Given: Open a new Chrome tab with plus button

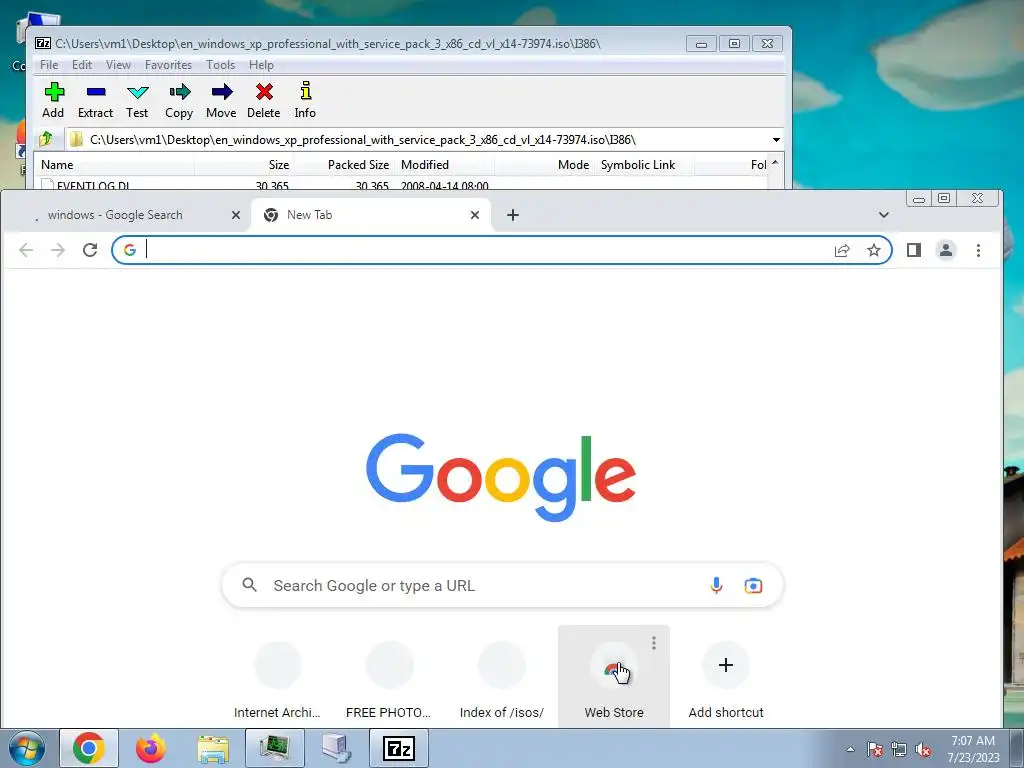Looking at the screenshot, I should [x=513, y=215].
